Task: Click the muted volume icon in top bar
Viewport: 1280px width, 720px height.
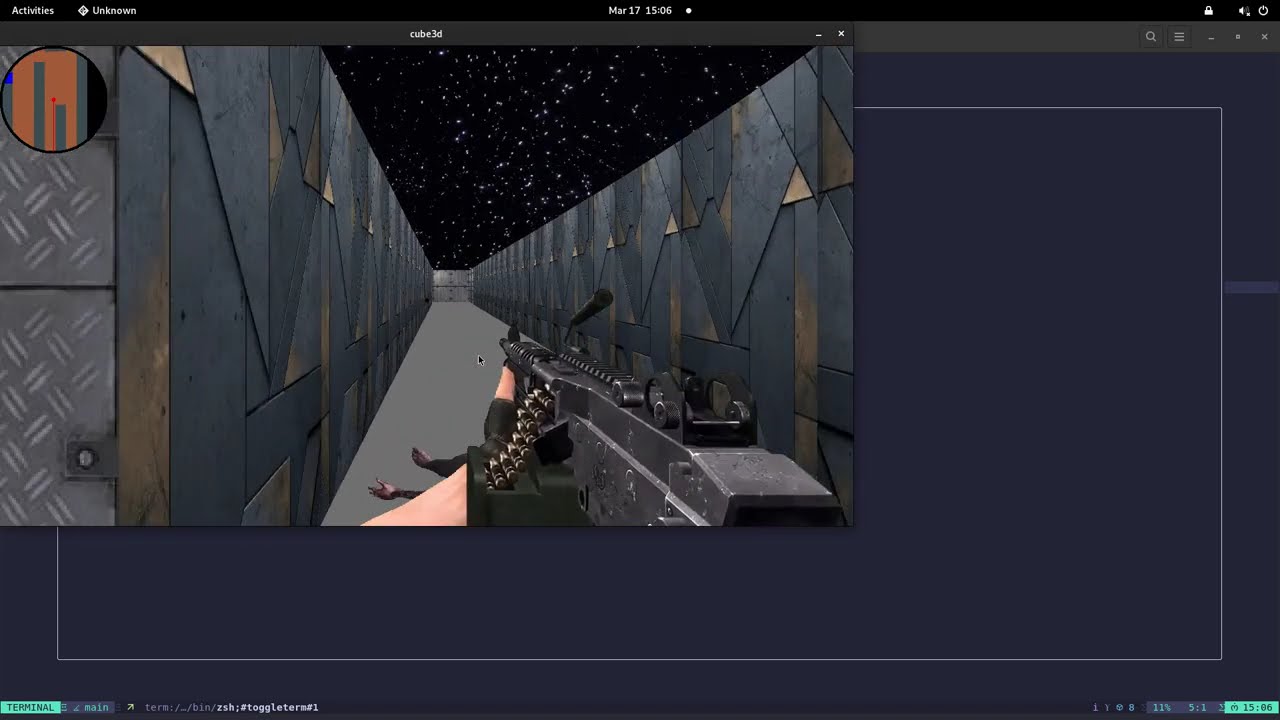Action: pos(1243,10)
